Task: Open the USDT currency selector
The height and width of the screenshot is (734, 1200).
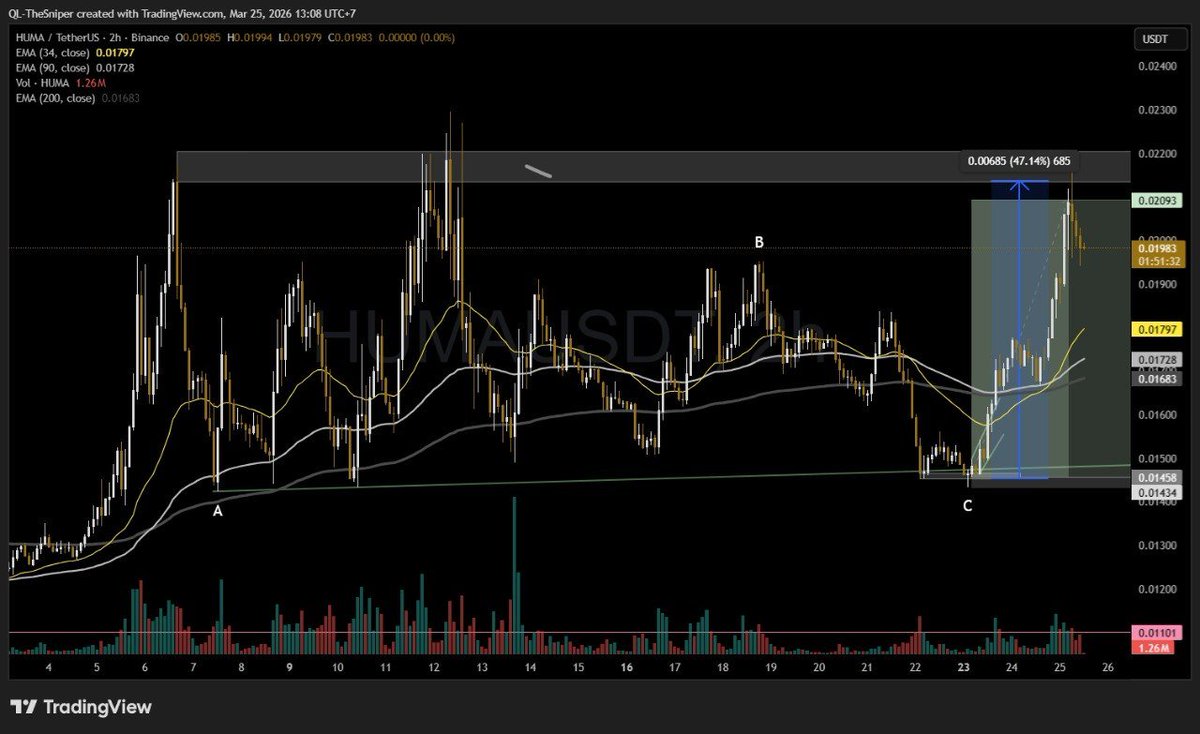Action: pos(1159,38)
